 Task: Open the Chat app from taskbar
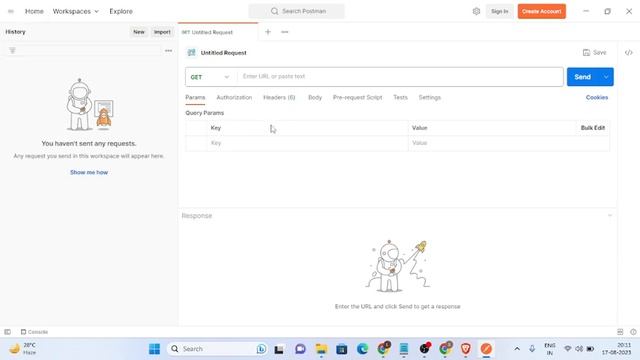coord(300,349)
